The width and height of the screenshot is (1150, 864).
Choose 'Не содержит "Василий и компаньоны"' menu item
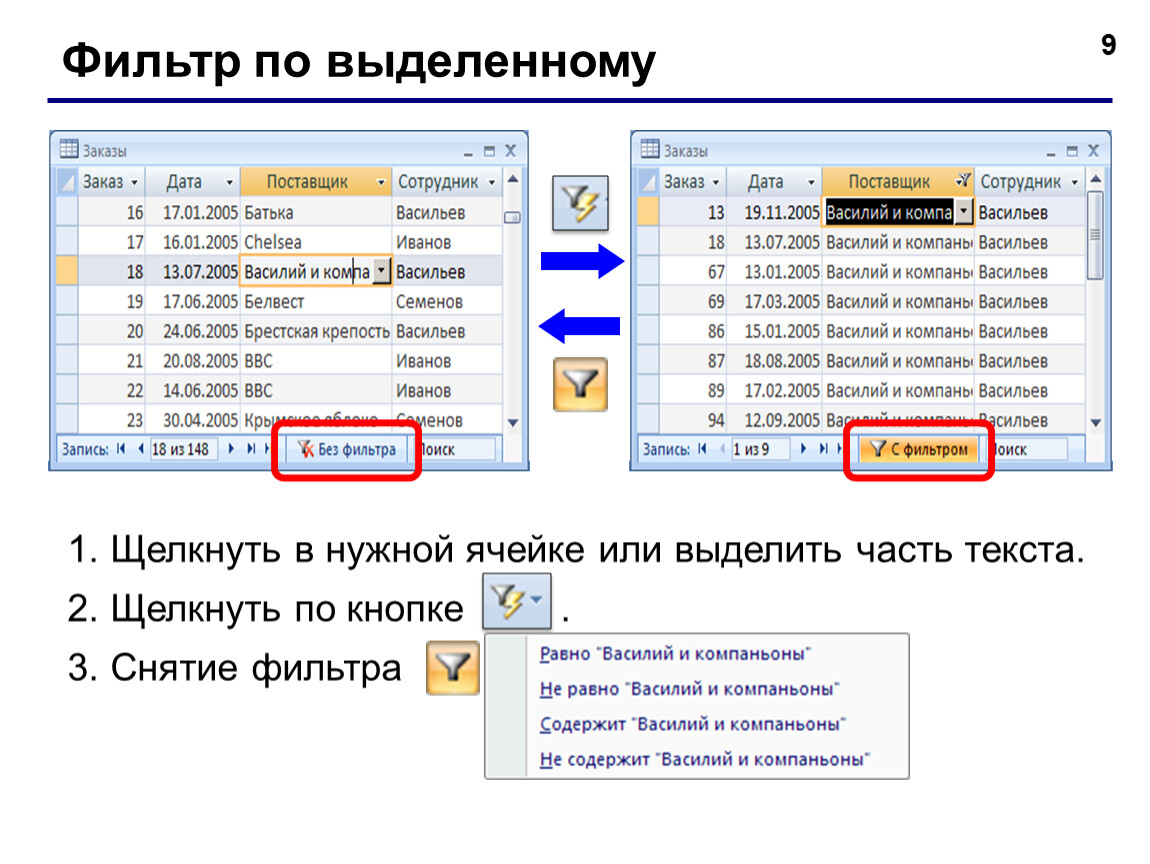coord(704,759)
